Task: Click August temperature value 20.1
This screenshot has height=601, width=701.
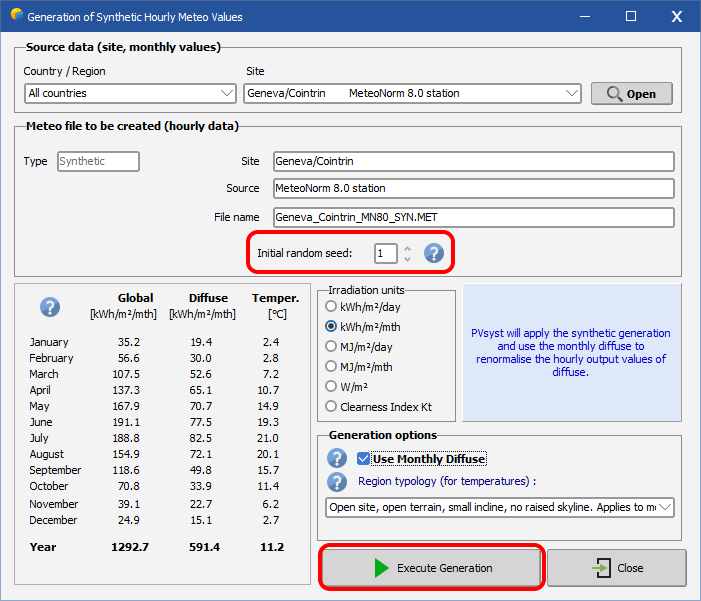Action: coord(268,454)
